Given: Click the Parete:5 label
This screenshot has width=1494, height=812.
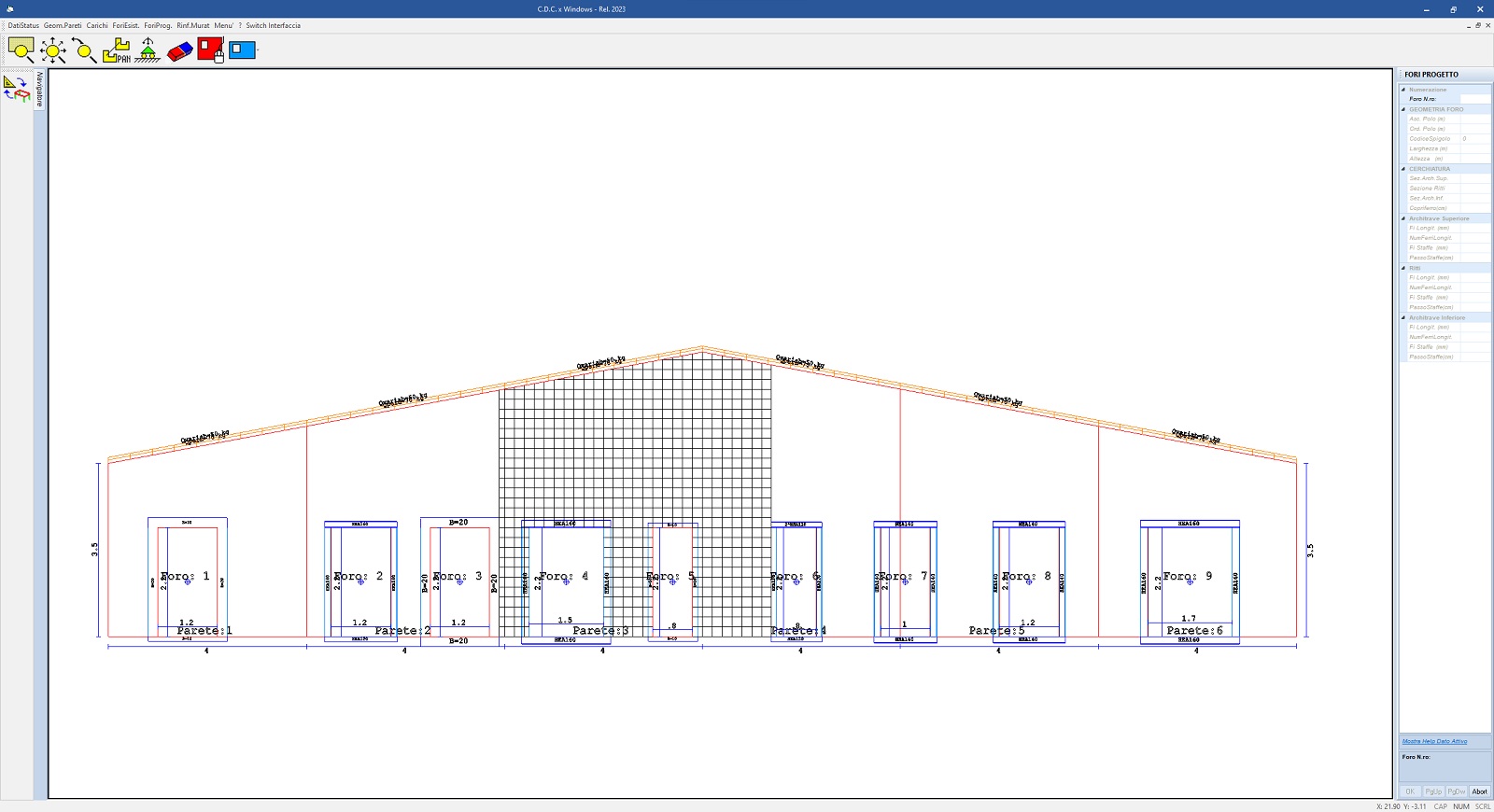Looking at the screenshot, I should pos(996,631).
